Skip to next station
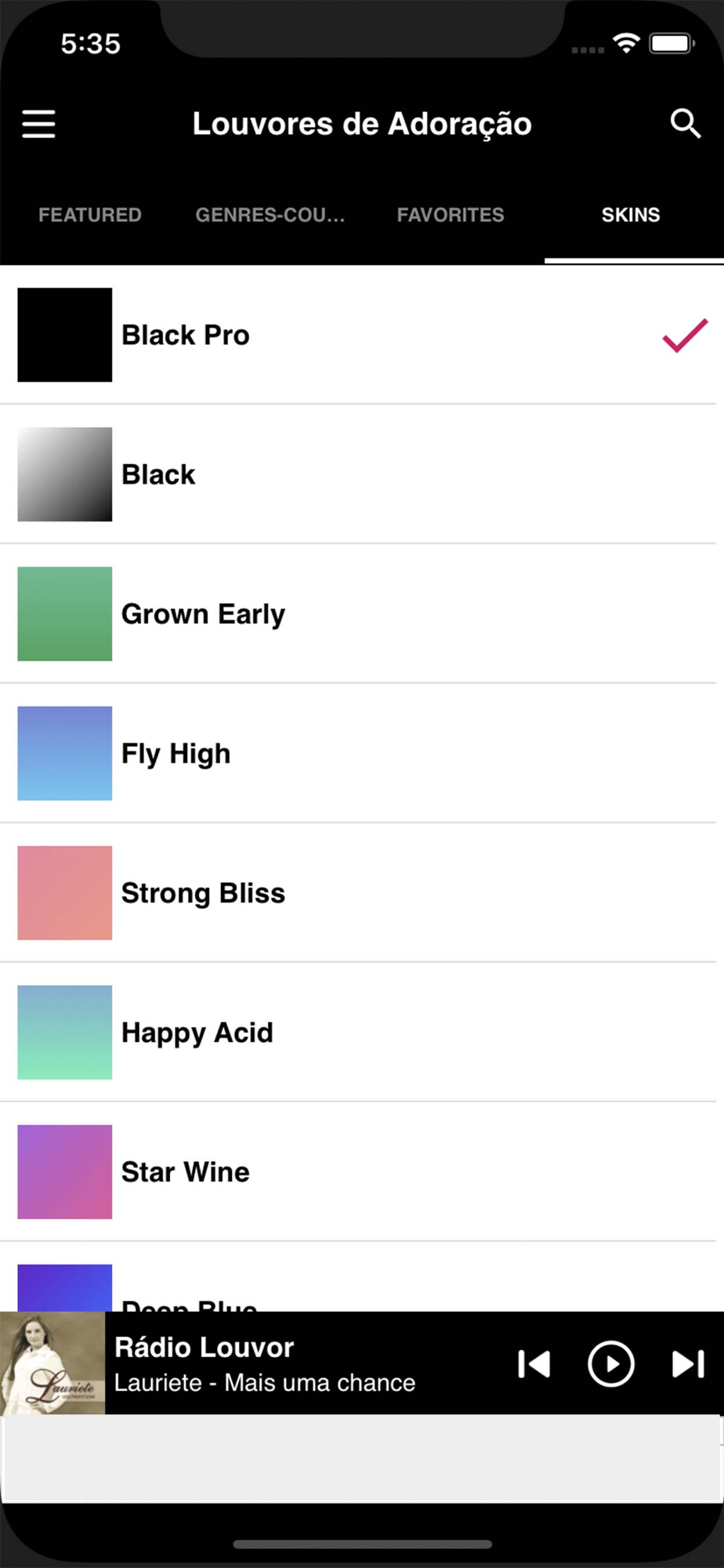 [688, 1364]
